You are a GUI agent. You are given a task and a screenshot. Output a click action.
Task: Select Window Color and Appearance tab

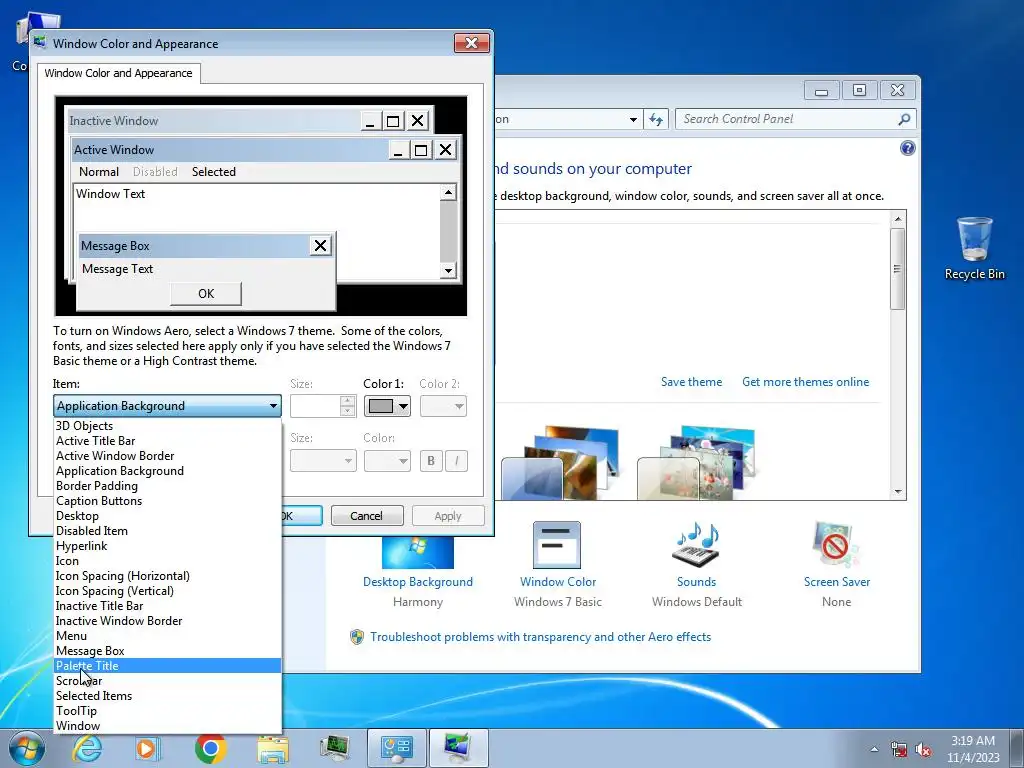pos(118,73)
